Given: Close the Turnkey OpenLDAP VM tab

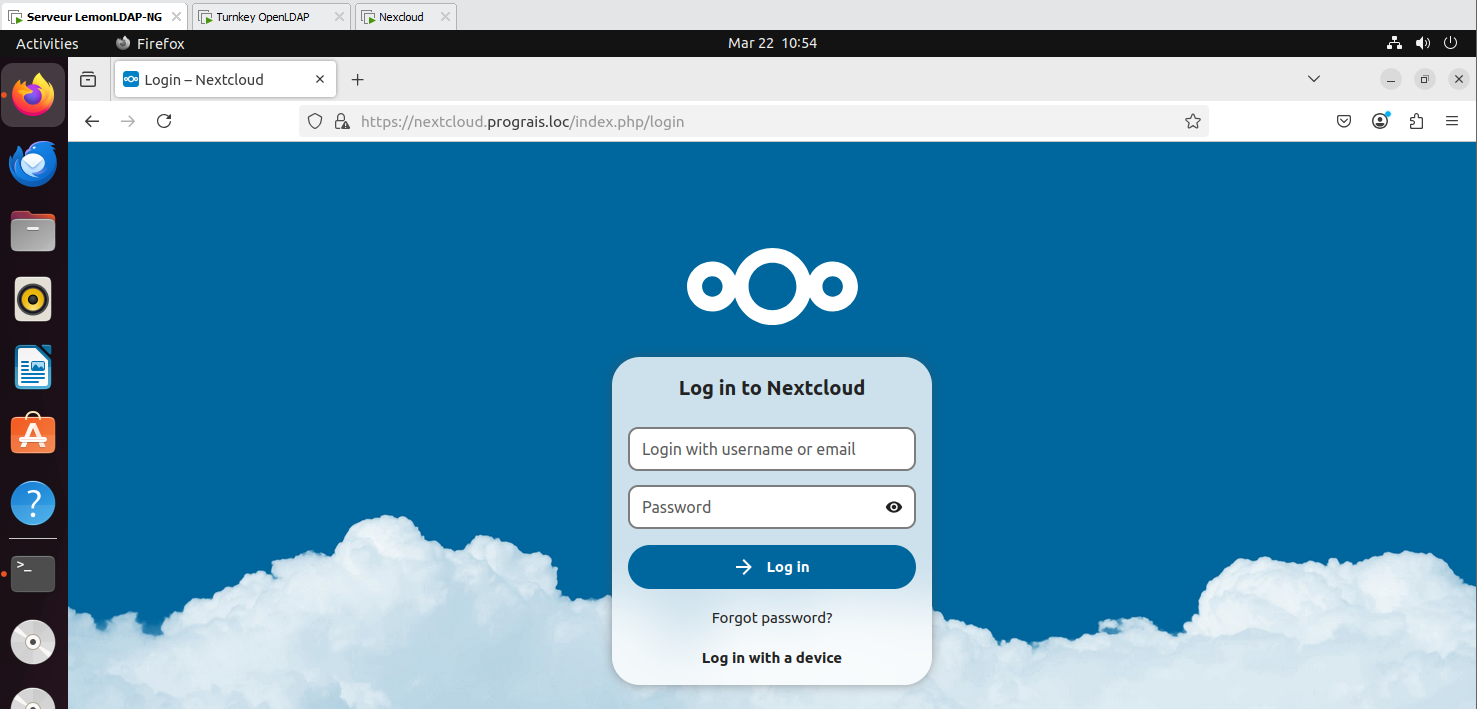Looking at the screenshot, I should pos(339,17).
